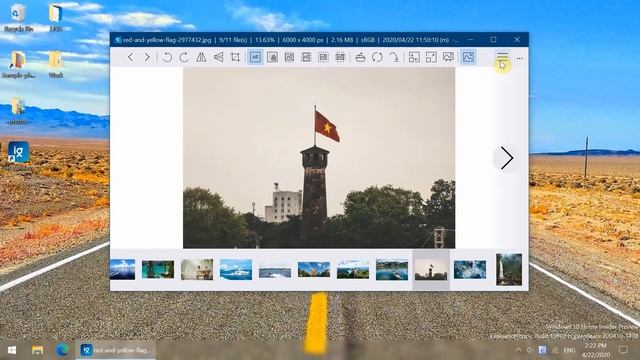Click the 2.16 MB file size text
The image size is (640, 360).
click(342, 40)
